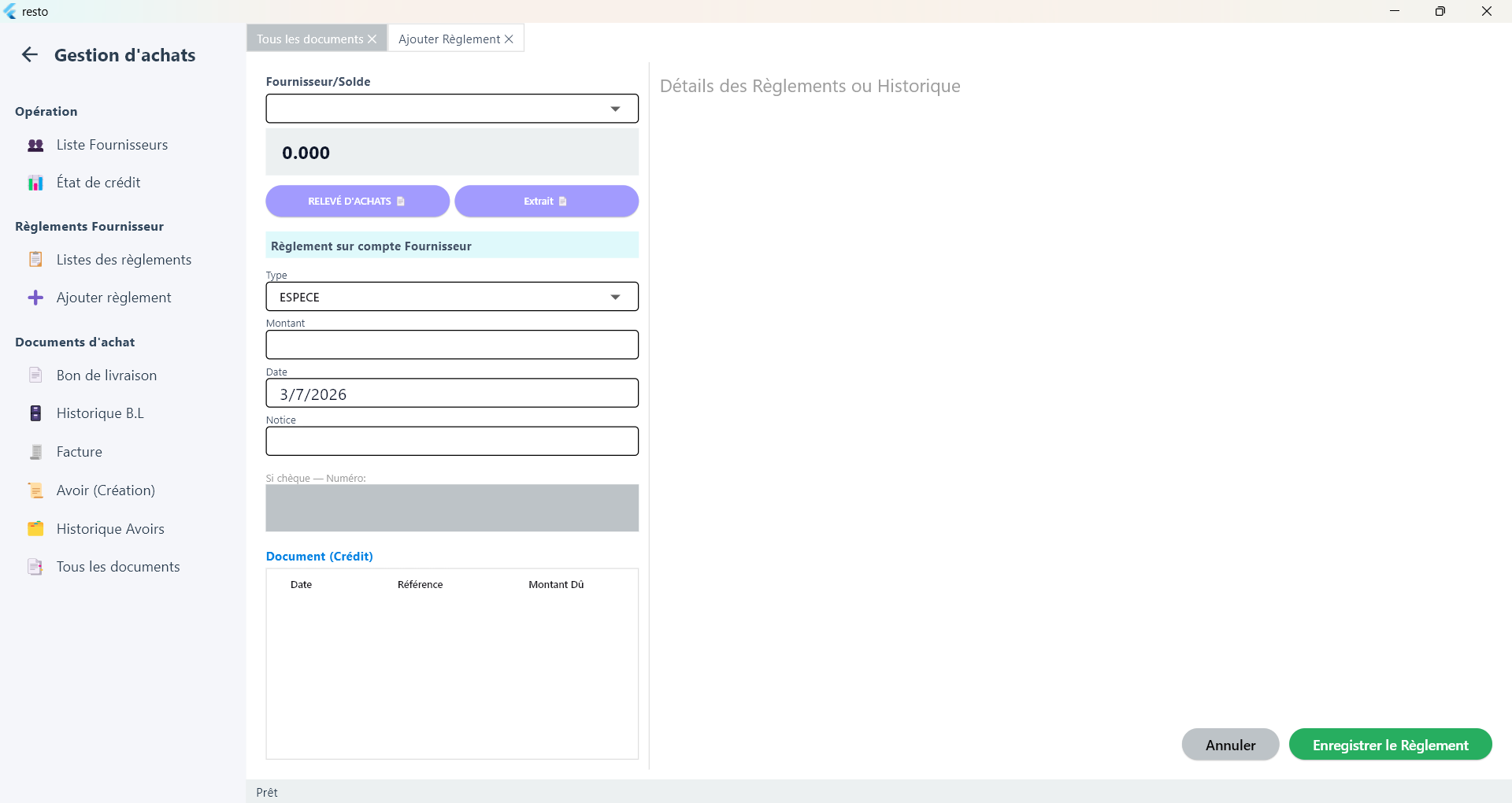Open État de crédit page
The image size is (1512, 803).
pyautogui.click(x=98, y=183)
